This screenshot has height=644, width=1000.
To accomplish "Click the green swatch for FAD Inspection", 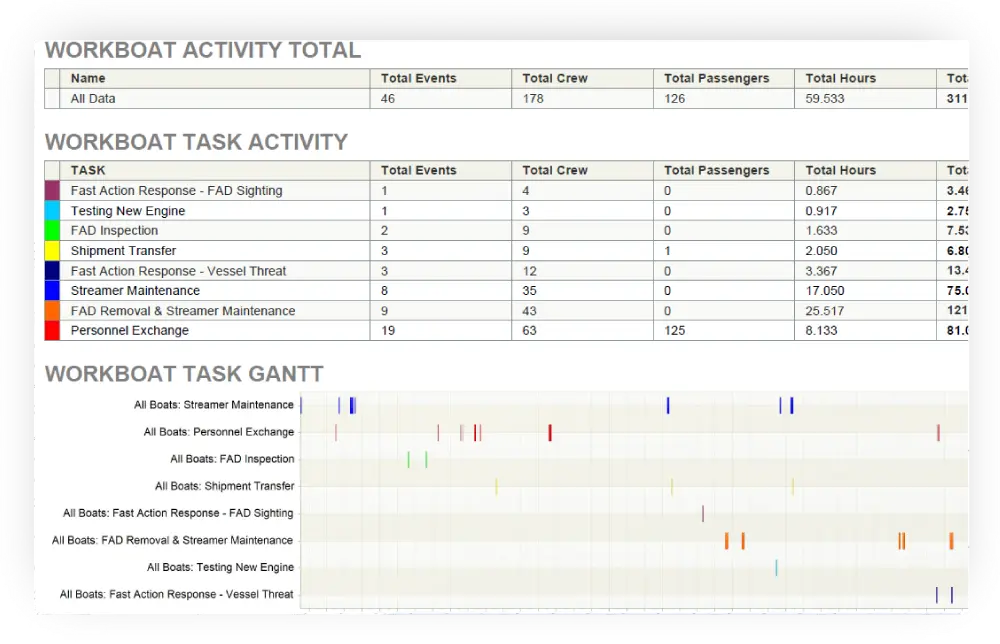I will [52, 230].
